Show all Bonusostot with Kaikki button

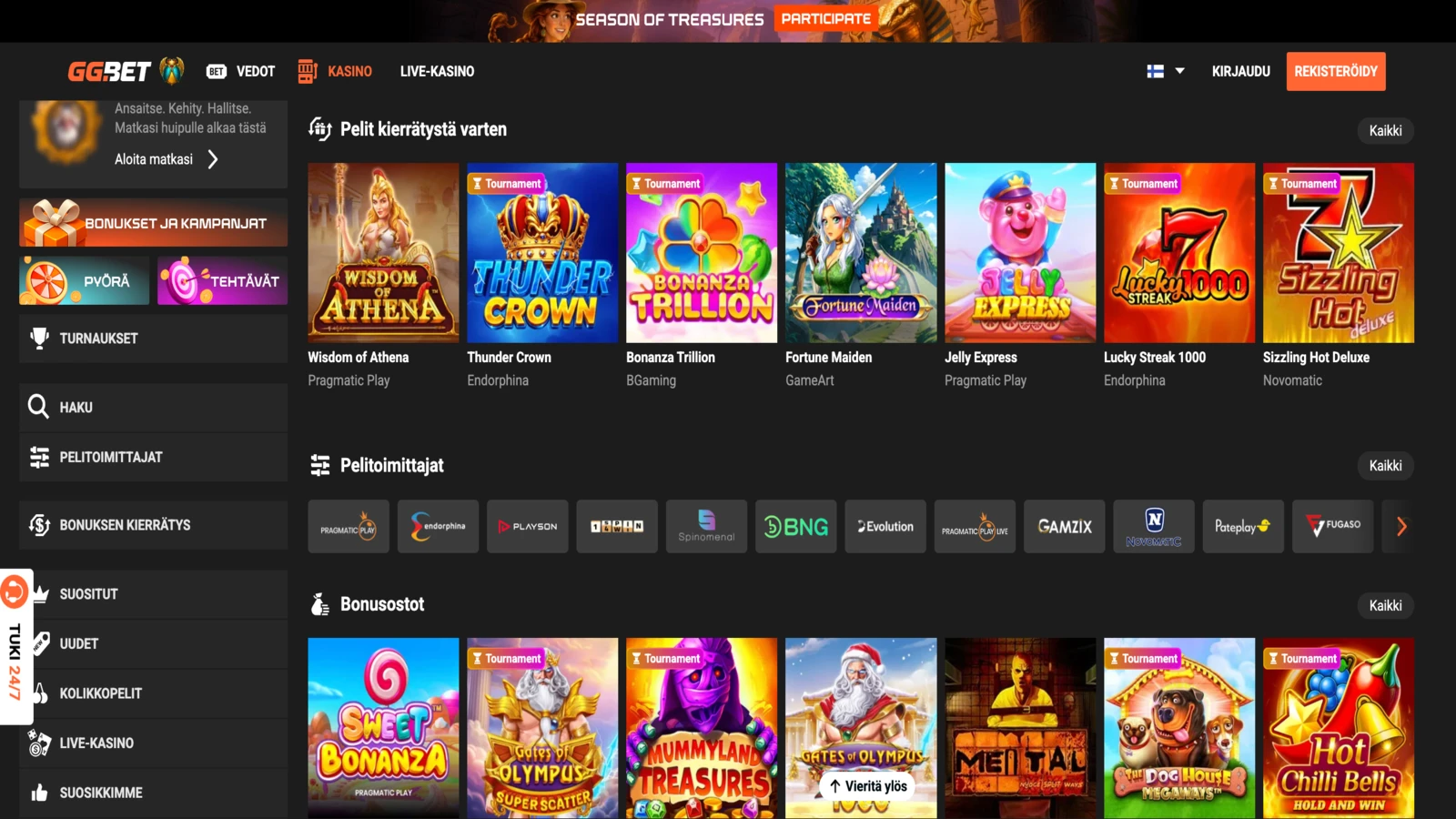1385,605
